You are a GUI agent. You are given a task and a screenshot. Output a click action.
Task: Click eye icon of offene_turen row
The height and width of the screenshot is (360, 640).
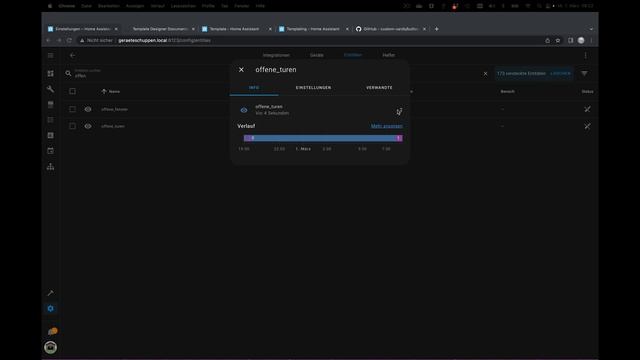(88, 127)
